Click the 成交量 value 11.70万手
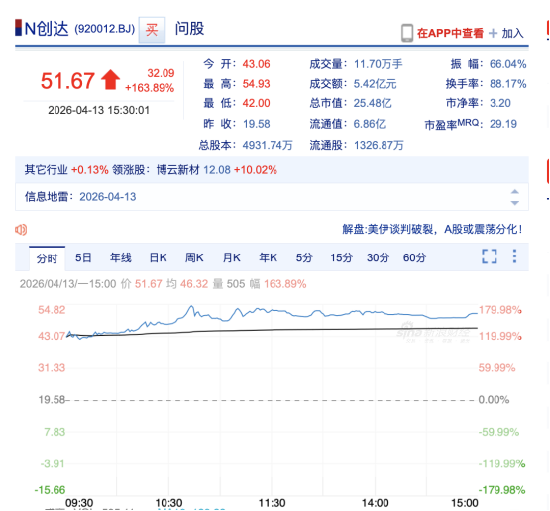 pos(378,64)
